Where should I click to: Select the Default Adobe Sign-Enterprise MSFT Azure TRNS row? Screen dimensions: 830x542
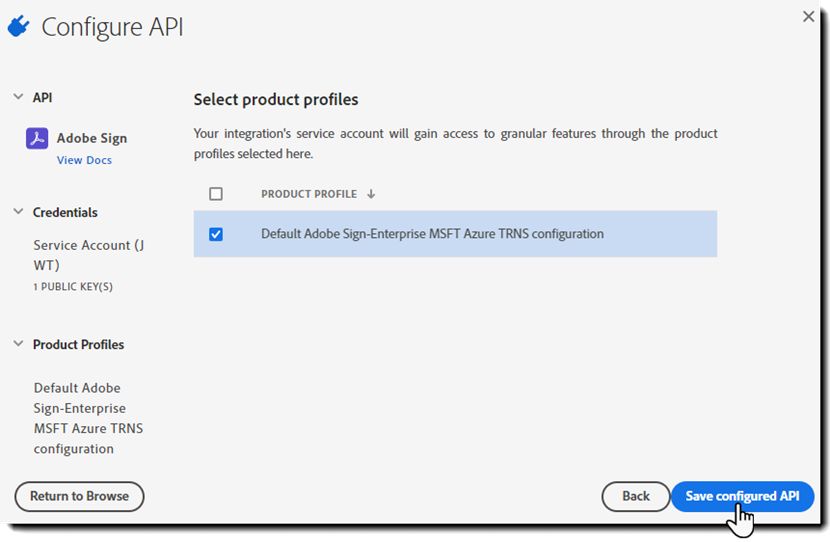[455, 234]
